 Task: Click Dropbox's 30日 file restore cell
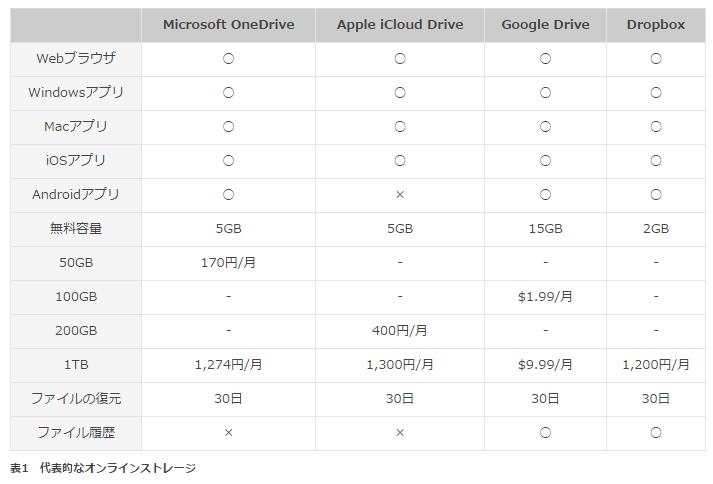point(656,399)
